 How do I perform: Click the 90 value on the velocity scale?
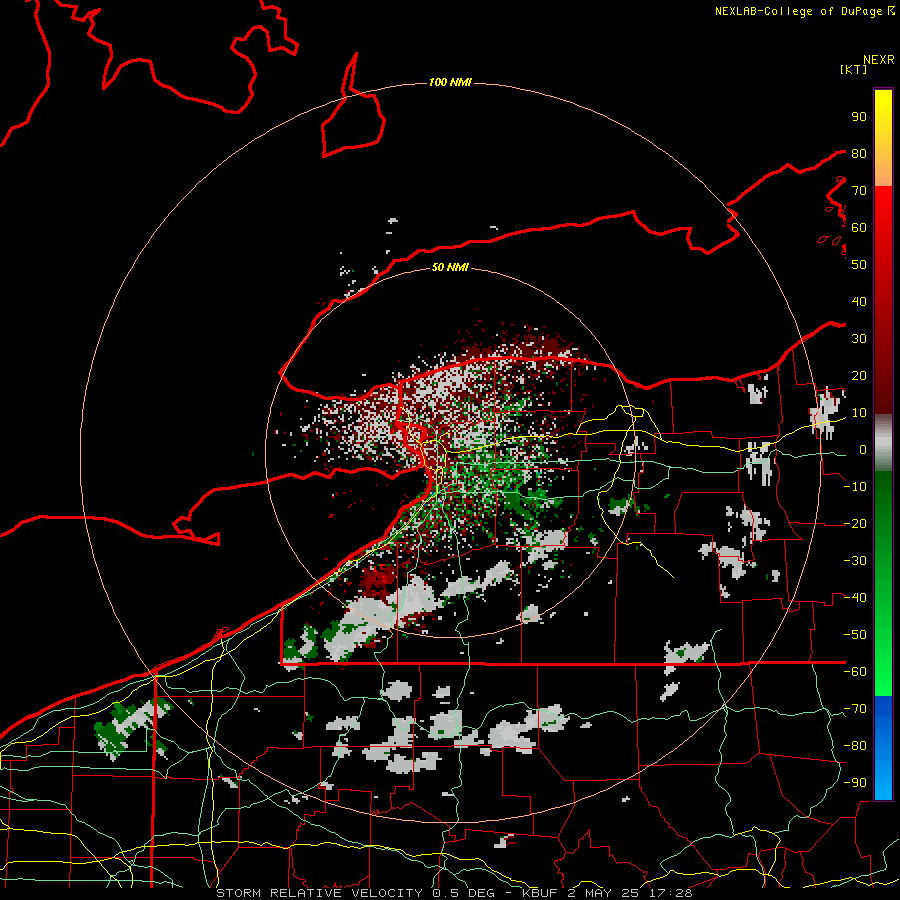pyautogui.click(x=859, y=117)
